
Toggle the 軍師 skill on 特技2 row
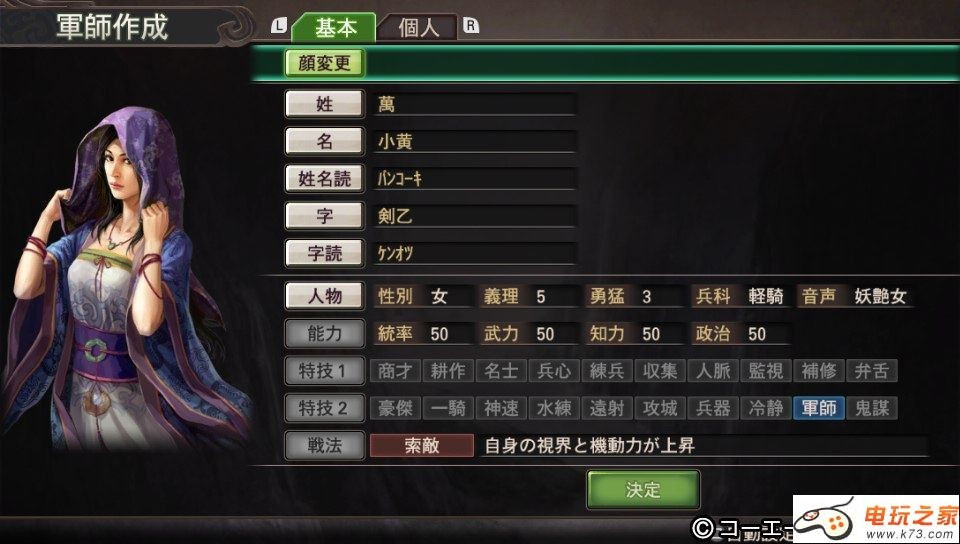pos(819,408)
